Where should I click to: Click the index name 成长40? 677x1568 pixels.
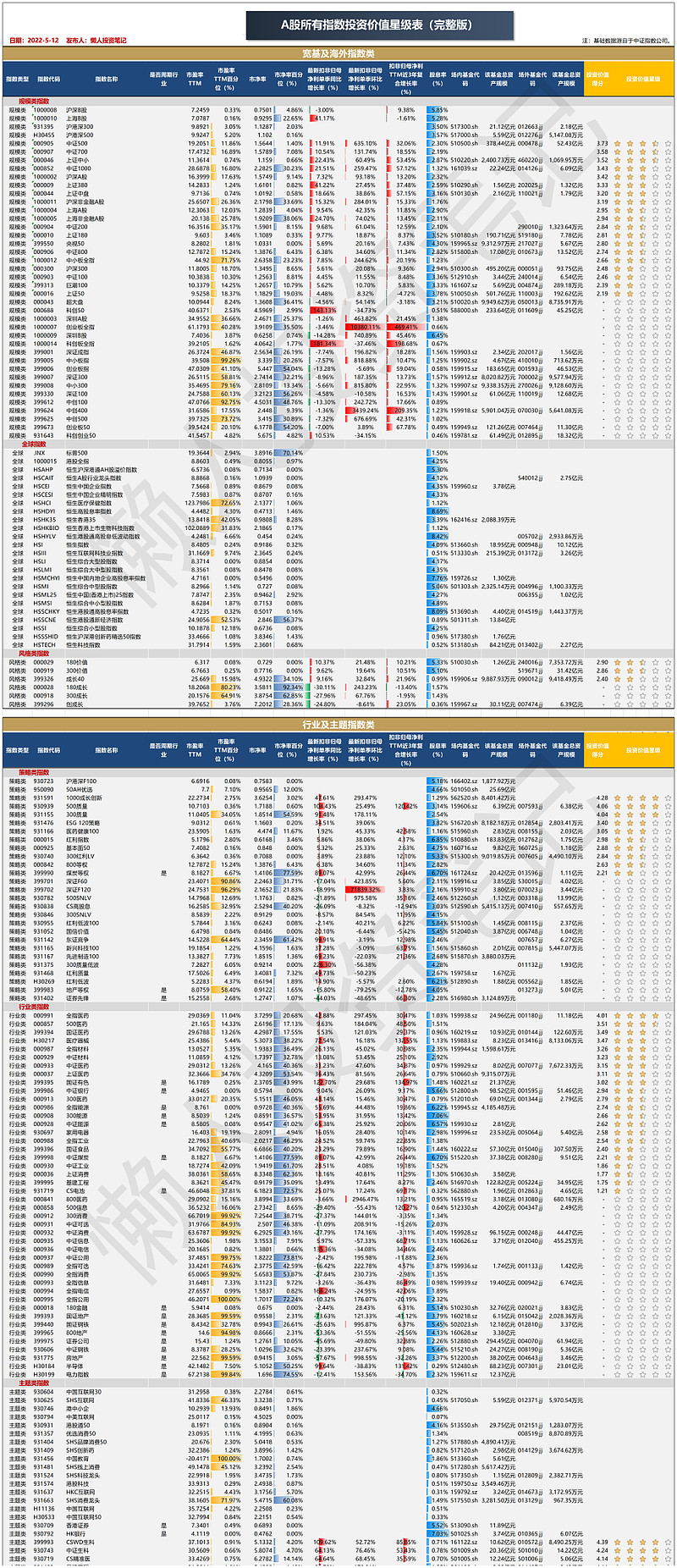pyautogui.click(x=75, y=678)
